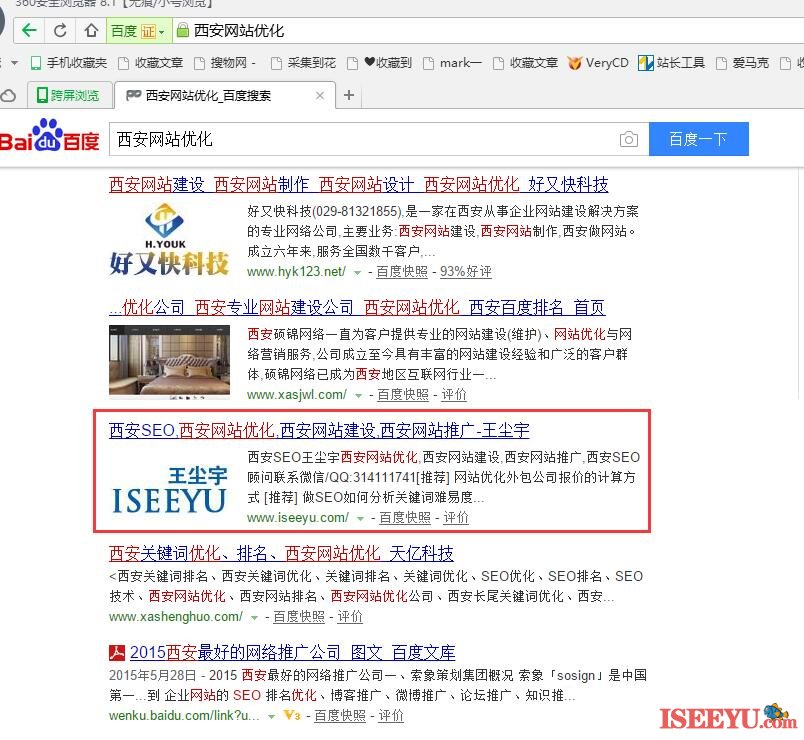Click the 手机收藏夹 phone icon
The width and height of the screenshot is (804, 740).
[33, 63]
